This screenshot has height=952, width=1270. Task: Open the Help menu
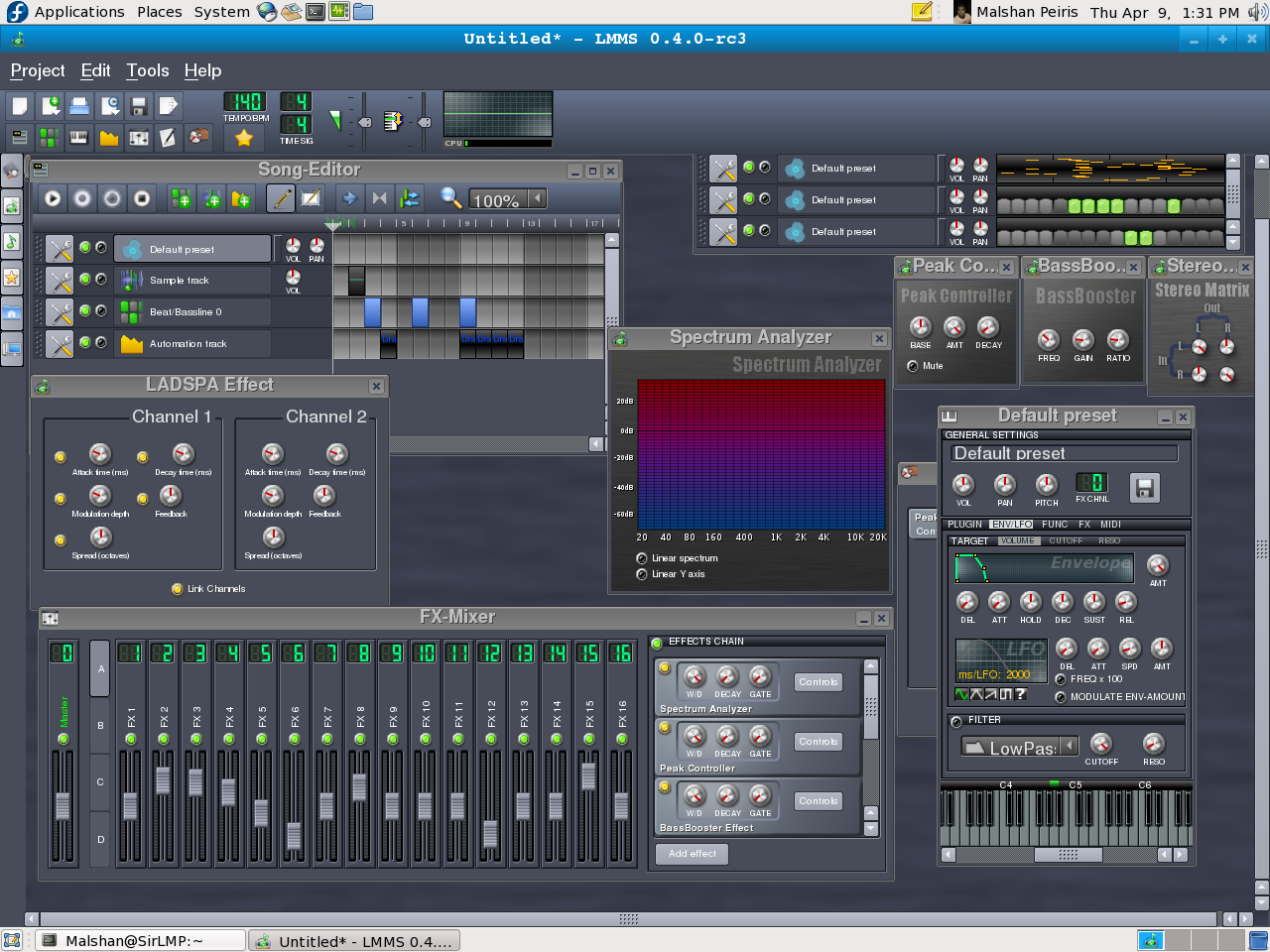pos(202,70)
